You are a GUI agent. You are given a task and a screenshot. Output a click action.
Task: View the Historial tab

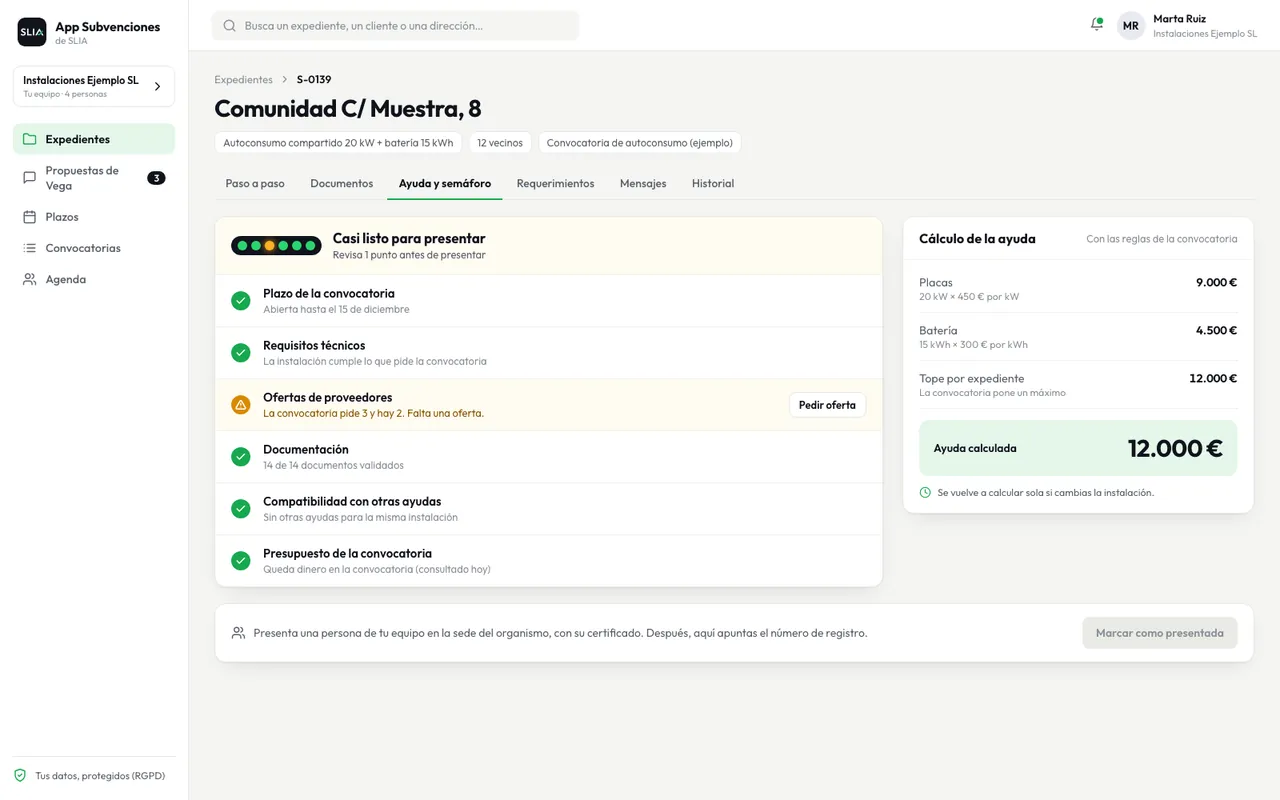click(713, 184)
